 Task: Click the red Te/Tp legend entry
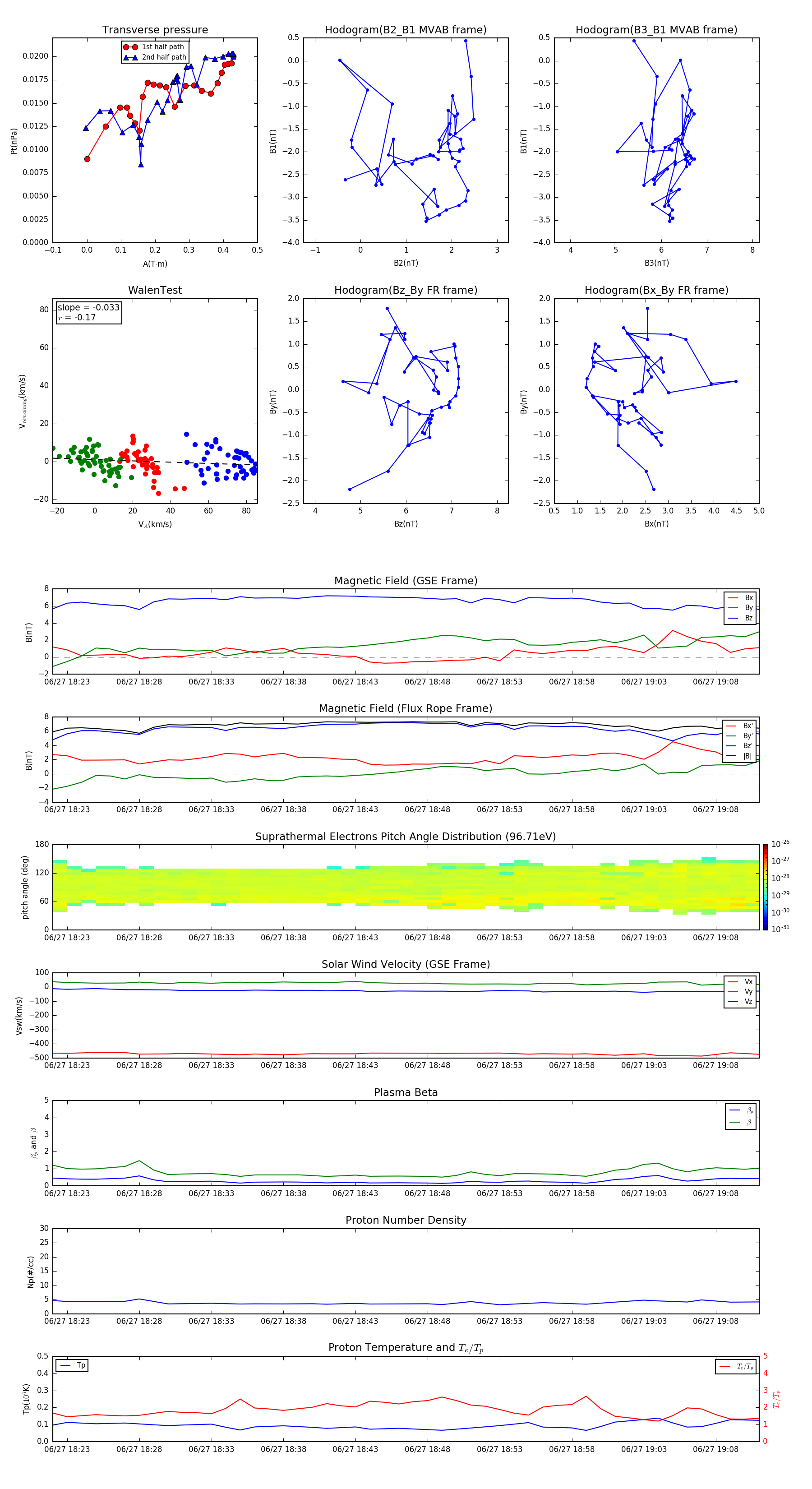pyautogui.click(x=736, y=1366)
